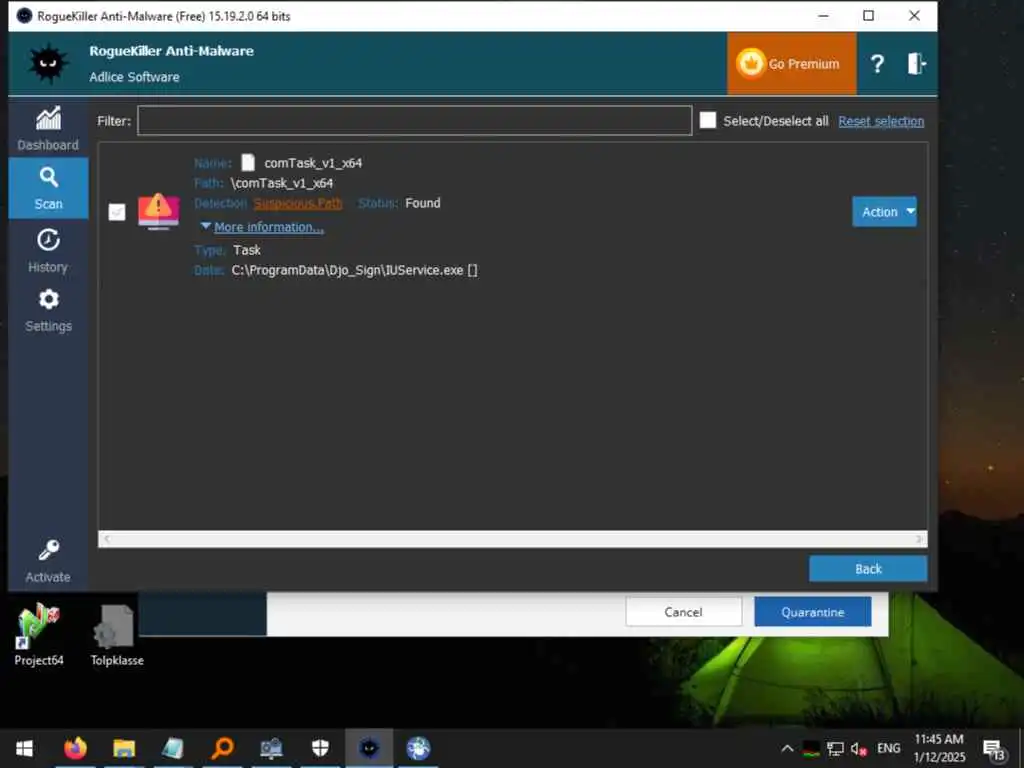Screen dimensions: 1024x768
Task: Click the Cancel button in the dialog behind
Action: click(x=683, y=612)
